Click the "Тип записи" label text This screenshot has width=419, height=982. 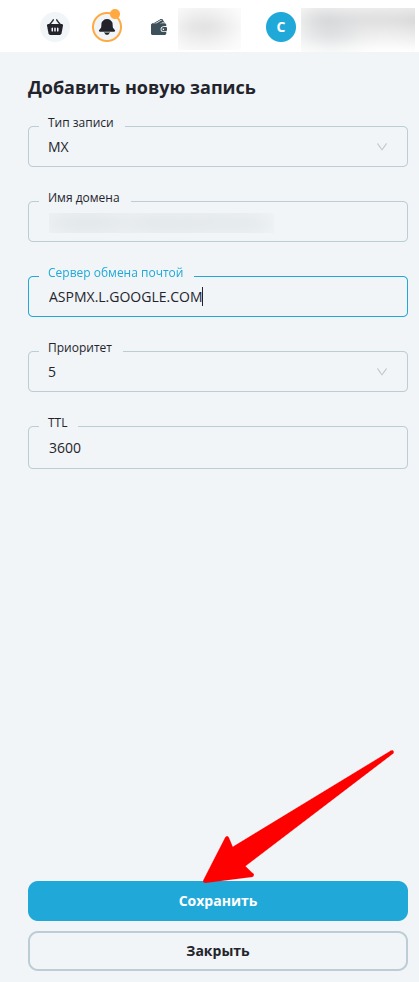[x=81, y=123]
